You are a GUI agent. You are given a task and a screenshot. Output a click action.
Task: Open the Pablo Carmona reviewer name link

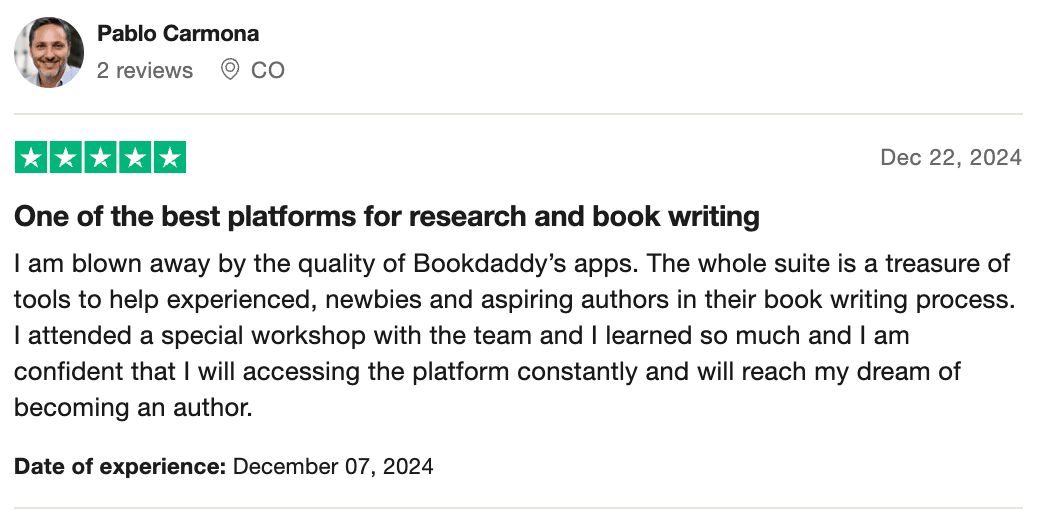(178, 33)
